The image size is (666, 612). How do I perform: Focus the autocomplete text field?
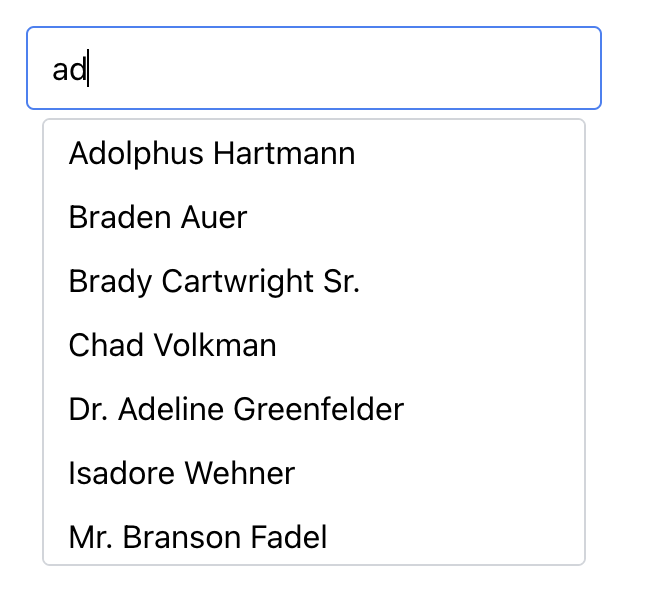[313, 68]
